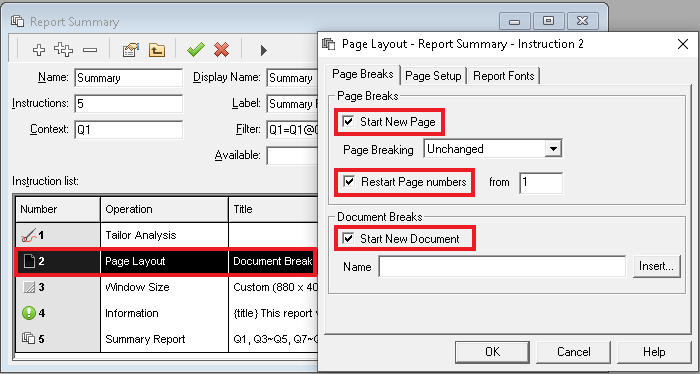This screenshot has height=374, width=700.
Task: Click the Custom (880 x 40 title cell
Action: [x=273, y=287]
